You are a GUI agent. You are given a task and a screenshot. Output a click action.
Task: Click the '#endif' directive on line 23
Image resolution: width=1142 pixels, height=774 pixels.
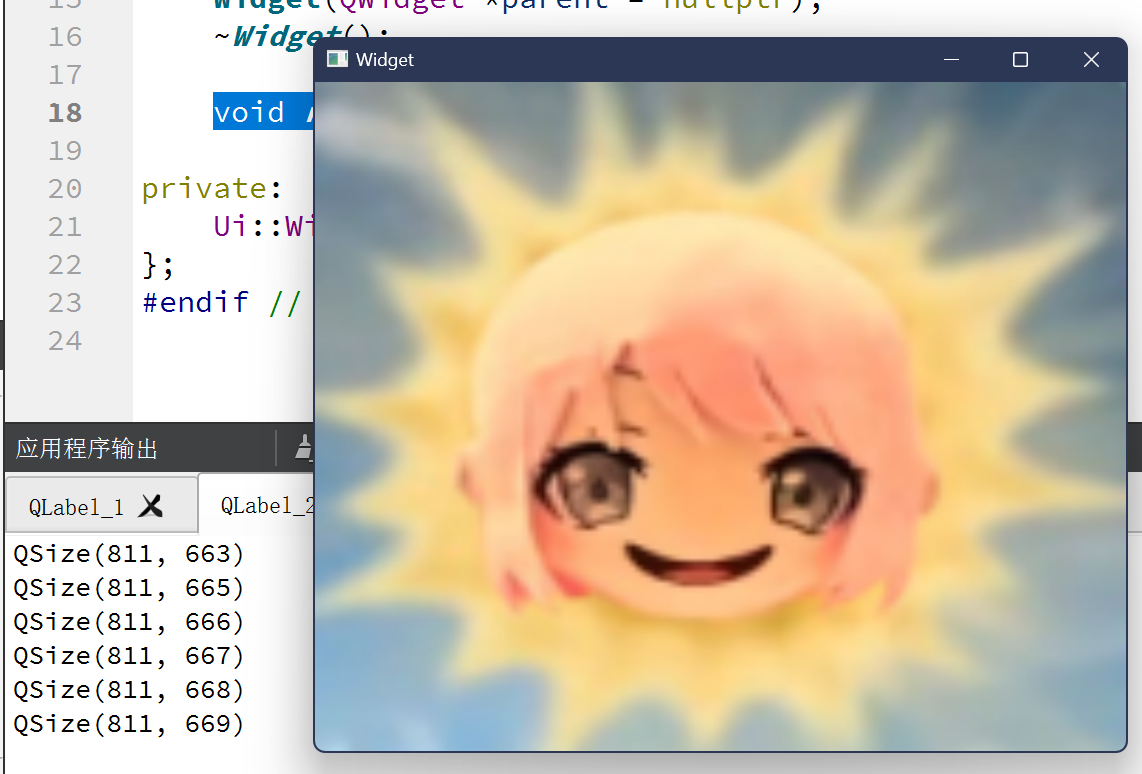click(x=195, y=301)
